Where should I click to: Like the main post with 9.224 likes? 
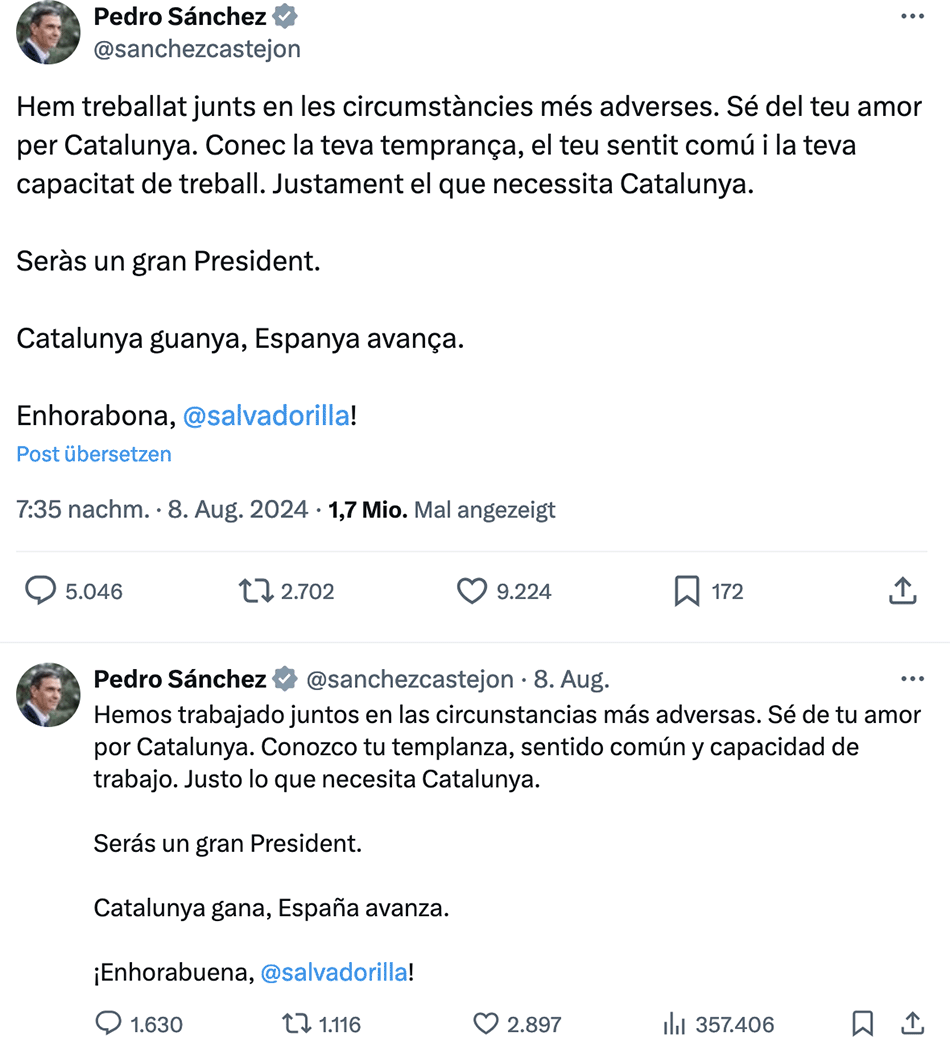pyautogui.click(x=472, y=591)
